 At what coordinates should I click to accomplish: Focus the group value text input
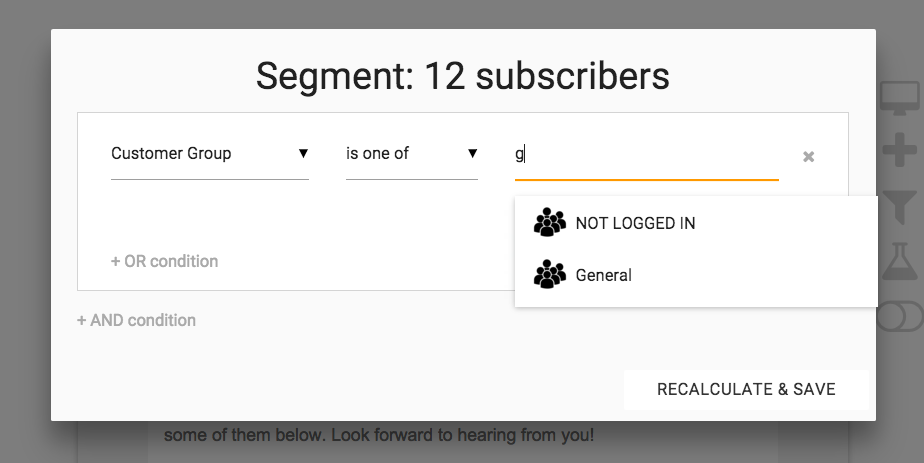pos(646,155)
